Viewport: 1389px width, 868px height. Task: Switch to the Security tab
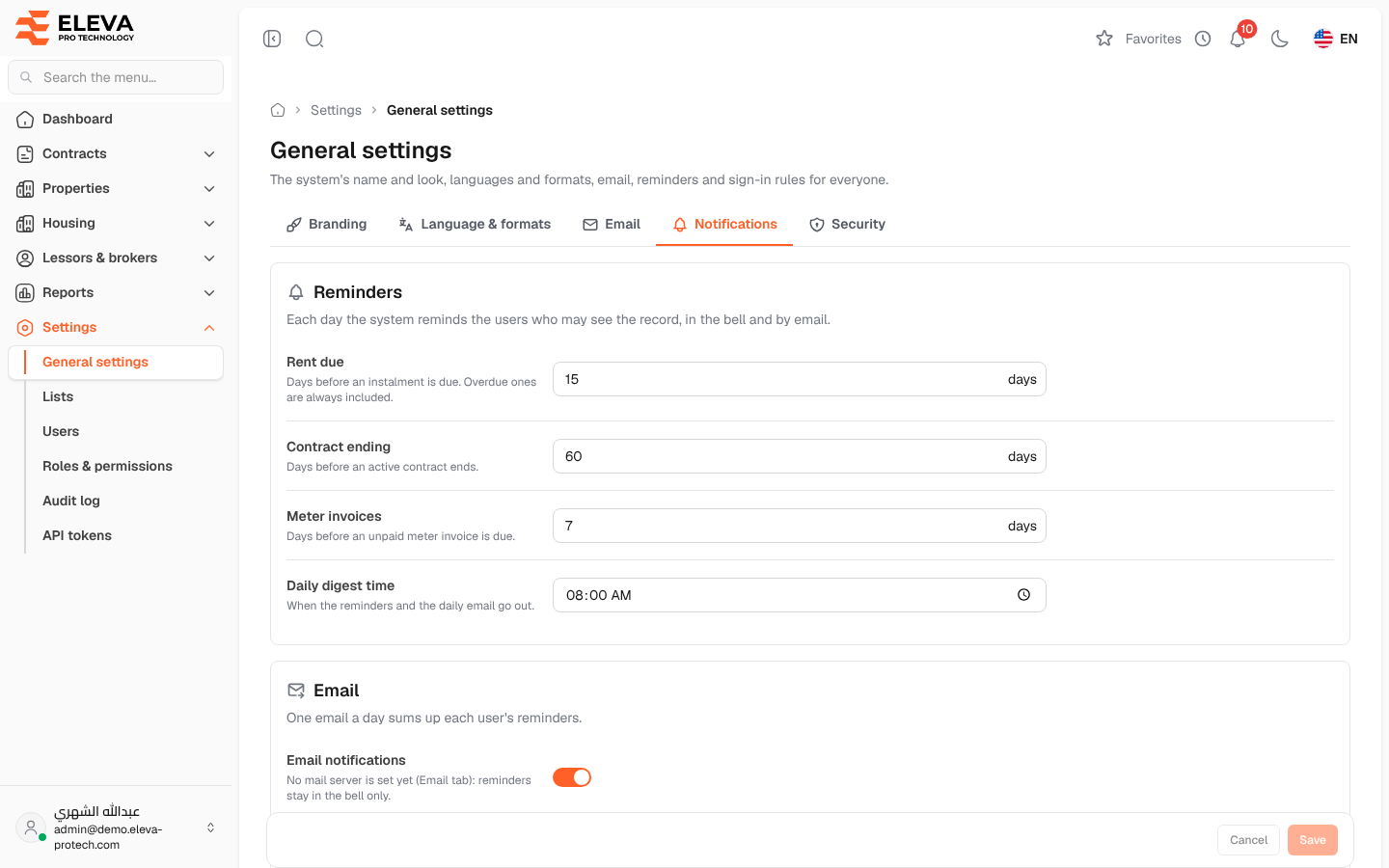847,224
